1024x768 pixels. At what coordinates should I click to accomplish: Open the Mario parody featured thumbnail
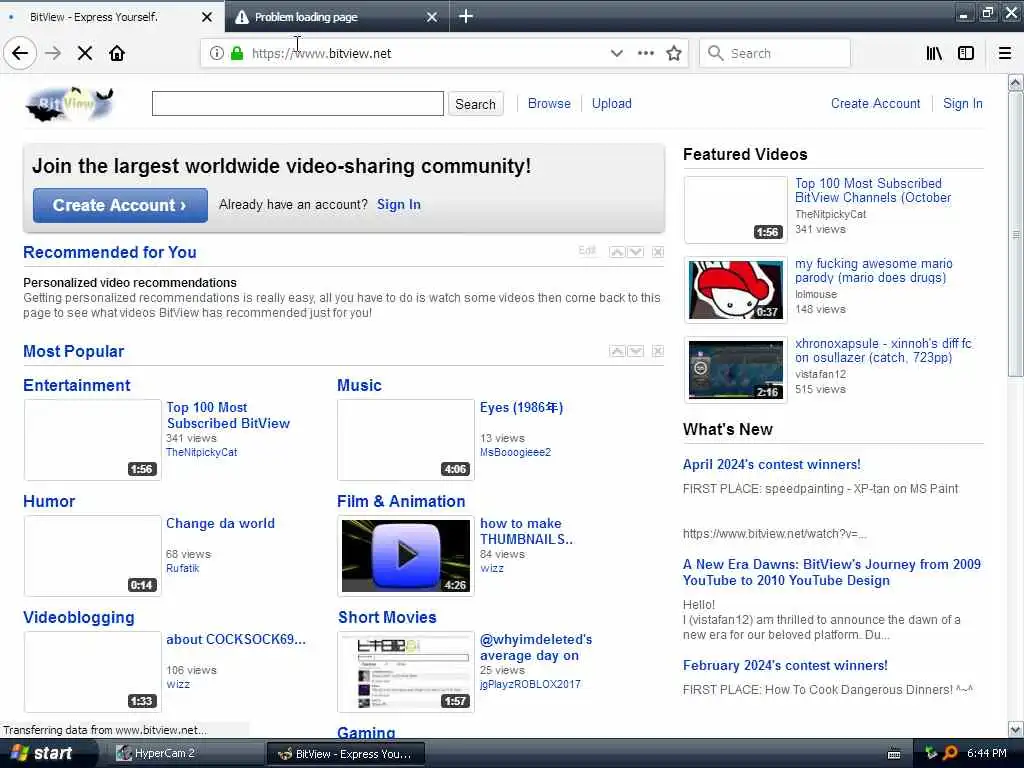[735, 290]
